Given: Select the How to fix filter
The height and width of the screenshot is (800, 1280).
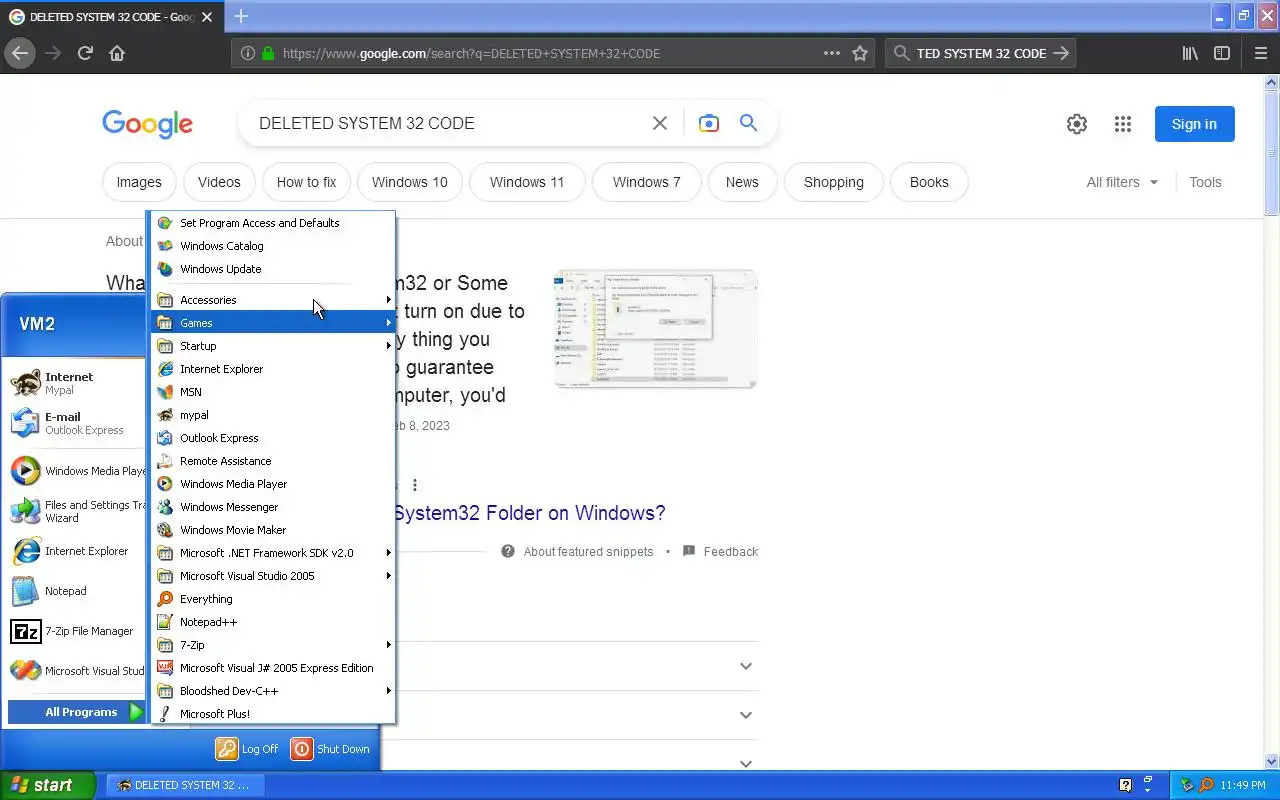Looking at the screenshot, I should pyautogui.click(x=306, y=182).
